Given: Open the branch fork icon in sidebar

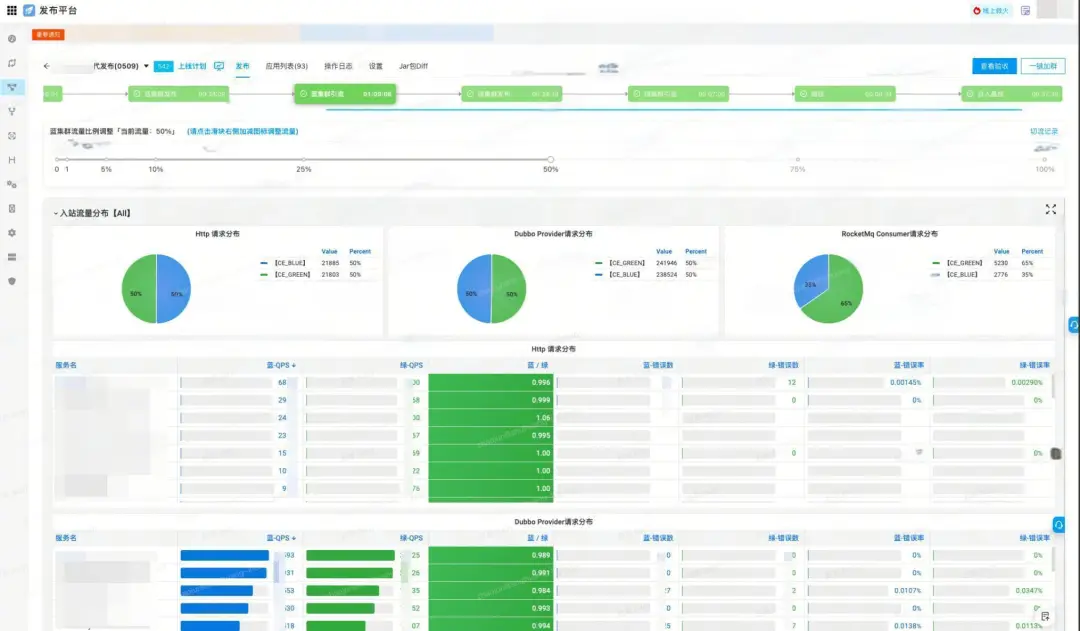Looking at the screenshot, I should pyautogui.click(x=12, y=111).
